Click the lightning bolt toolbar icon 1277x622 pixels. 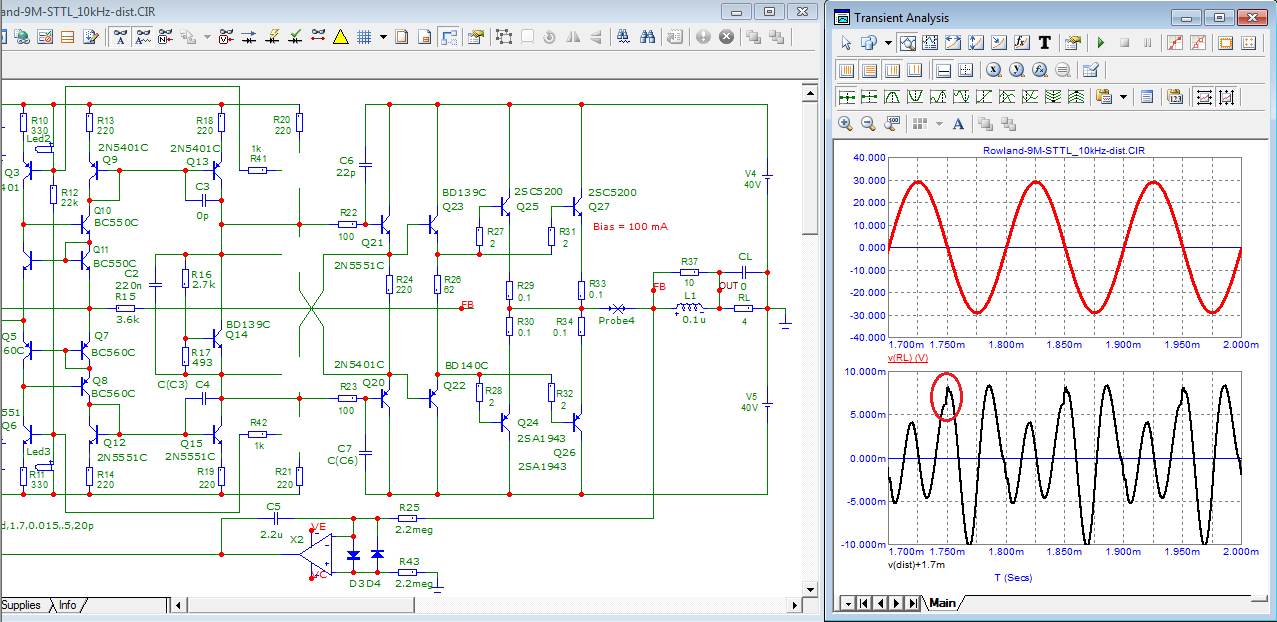[273, 37]
